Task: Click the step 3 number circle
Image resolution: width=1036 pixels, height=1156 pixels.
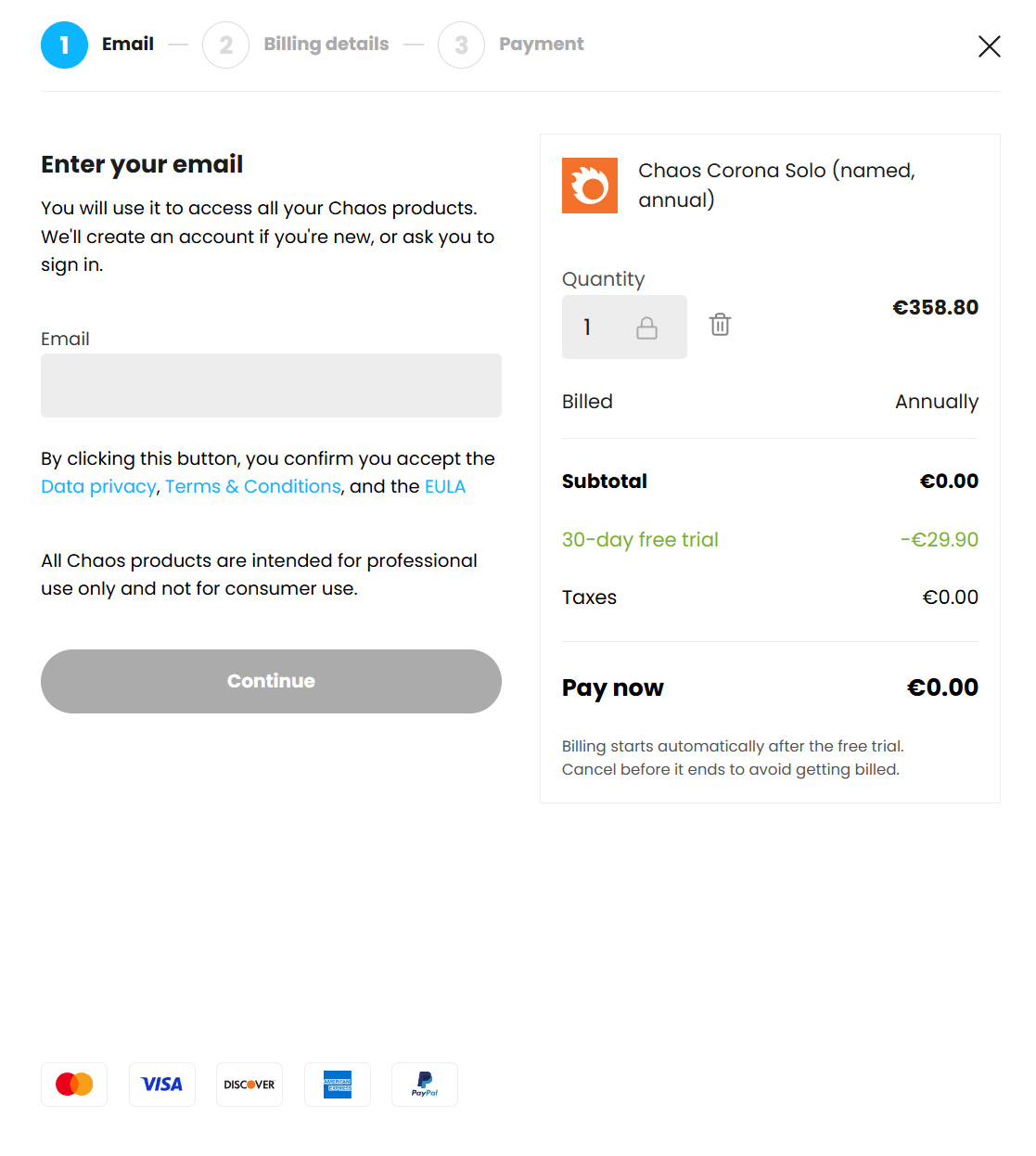Action: pyautogui.click(x=461, y=45)
